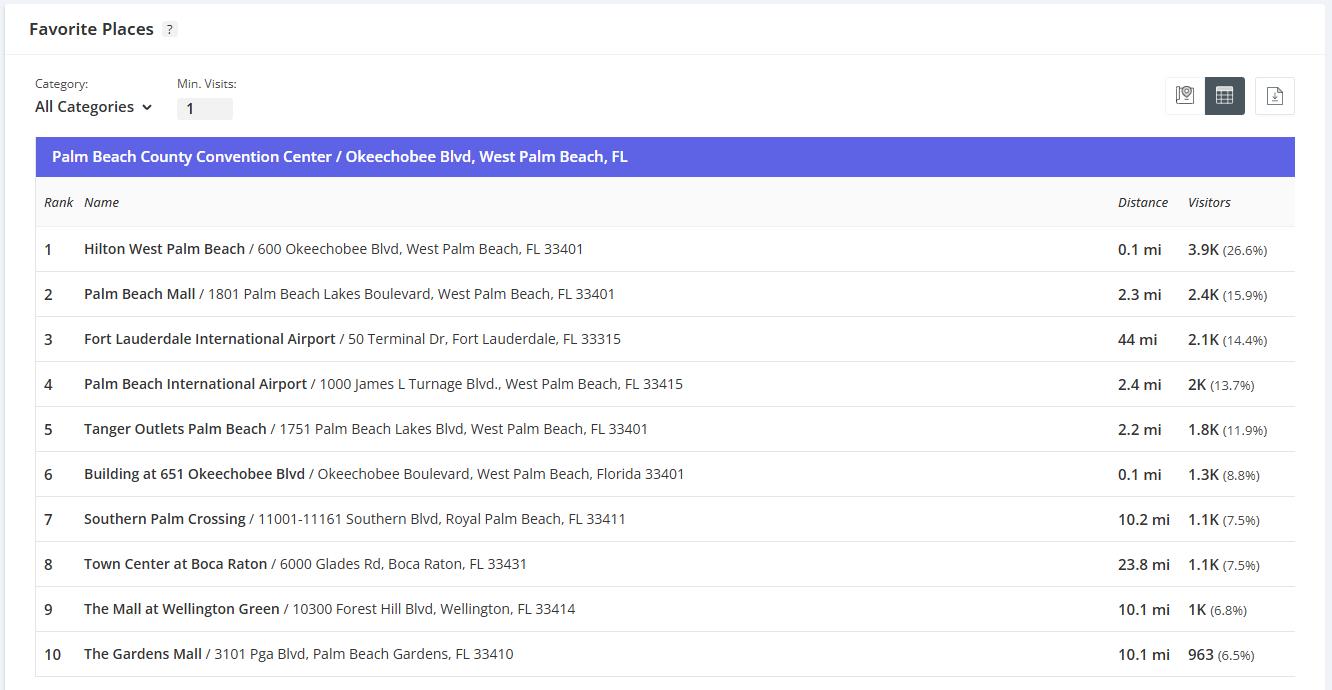Select Town Center at Boca Raton name

(175, 564)
